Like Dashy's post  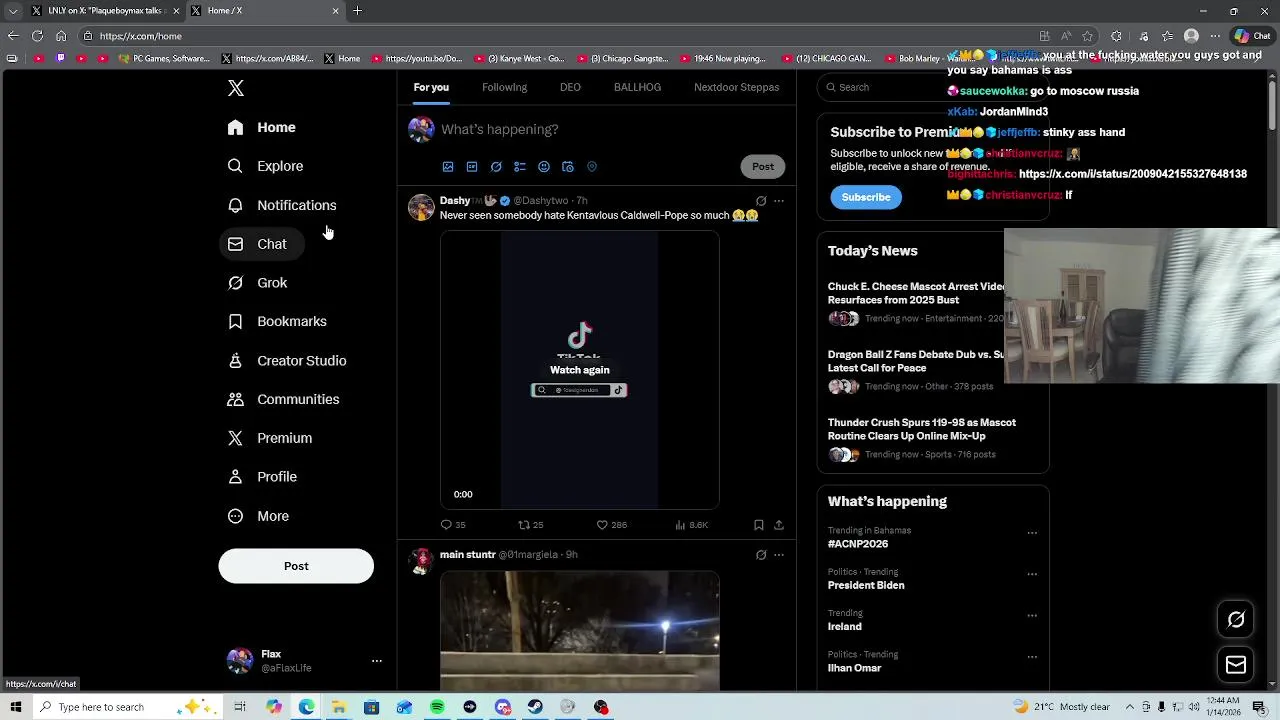[x=611, y=525]
